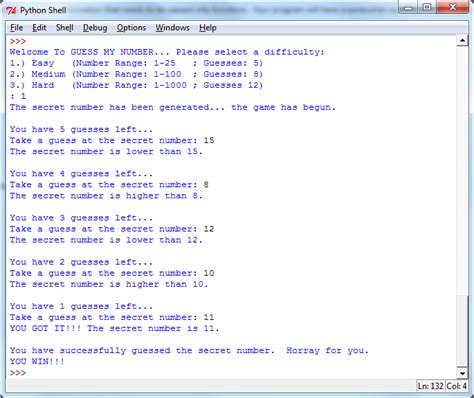Minimize the Python Shell window
This screenshot has height=398, width=474.
409,7
